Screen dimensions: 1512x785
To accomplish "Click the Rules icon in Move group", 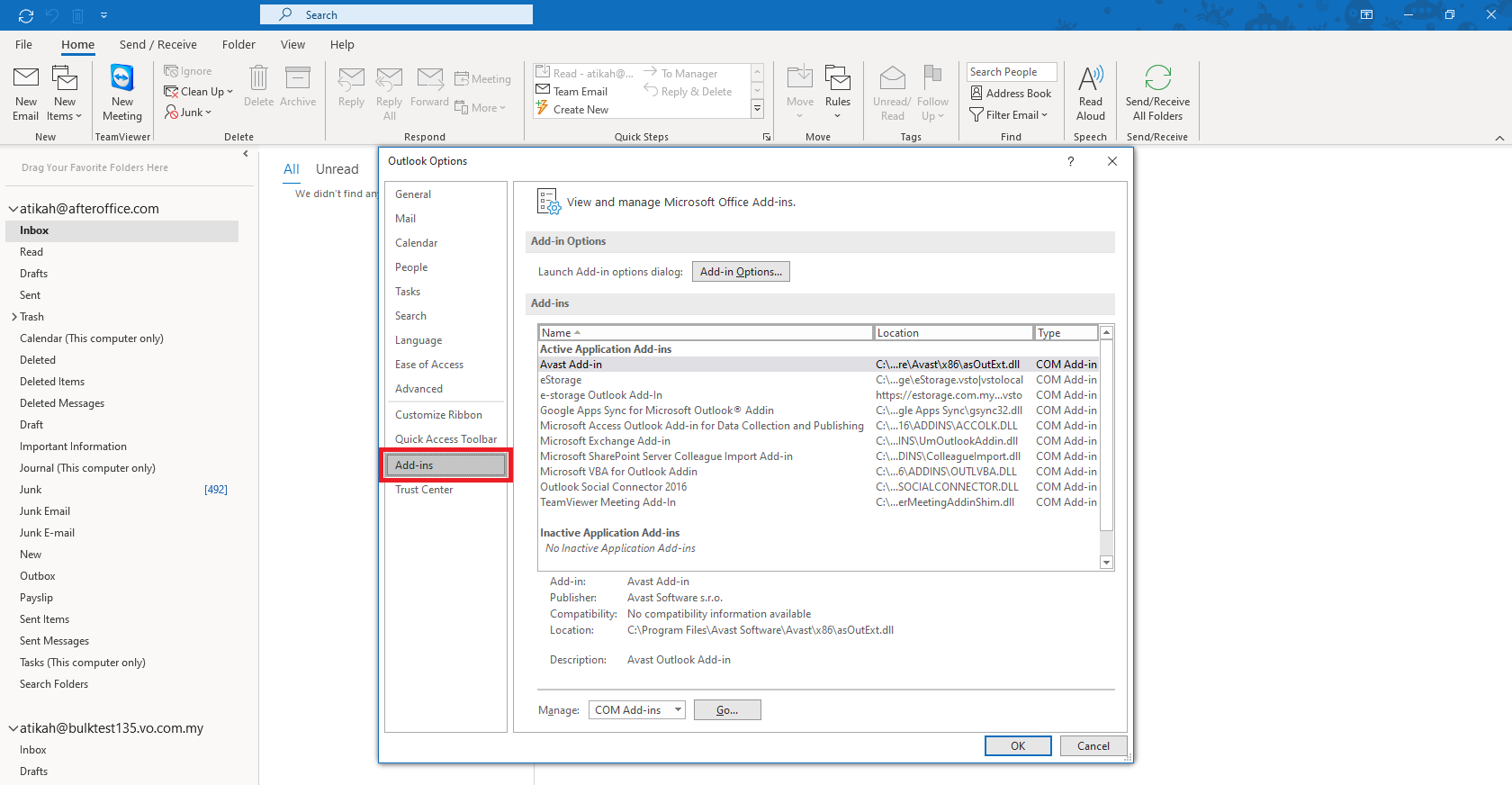I will [x=837, y=80].
